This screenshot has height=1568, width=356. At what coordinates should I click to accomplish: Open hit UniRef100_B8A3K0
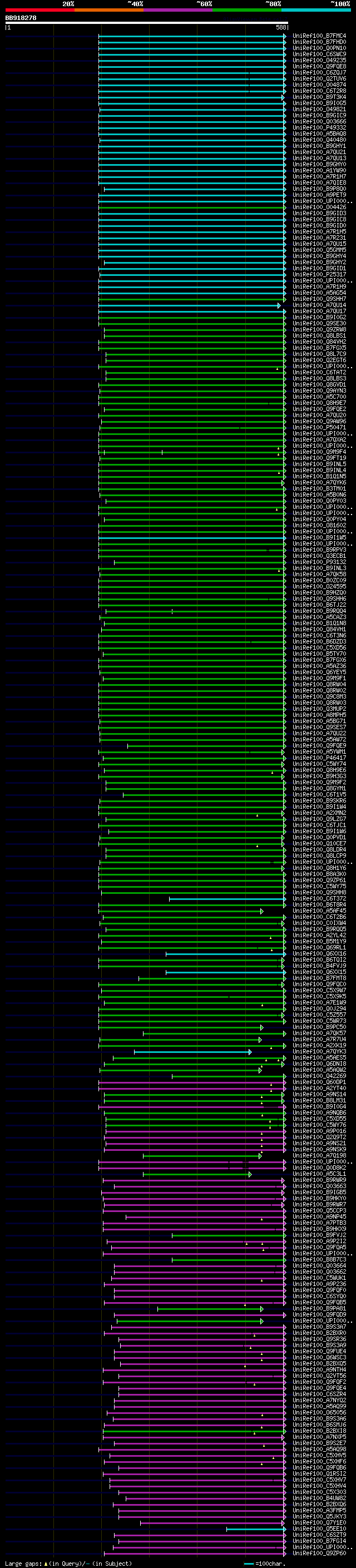tap(319, 874)
